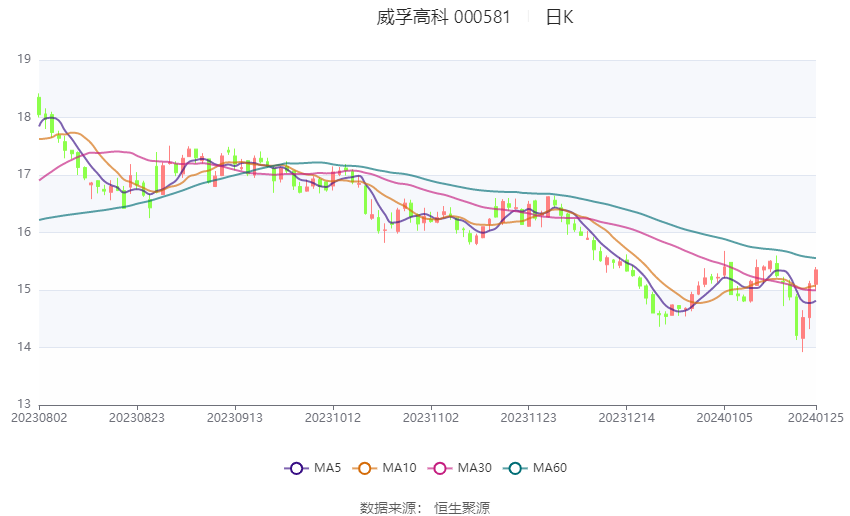This screenshot has width=850, height=516.
Task: Toggle the MA5 legend series
Action: click(x=313, y=468)
